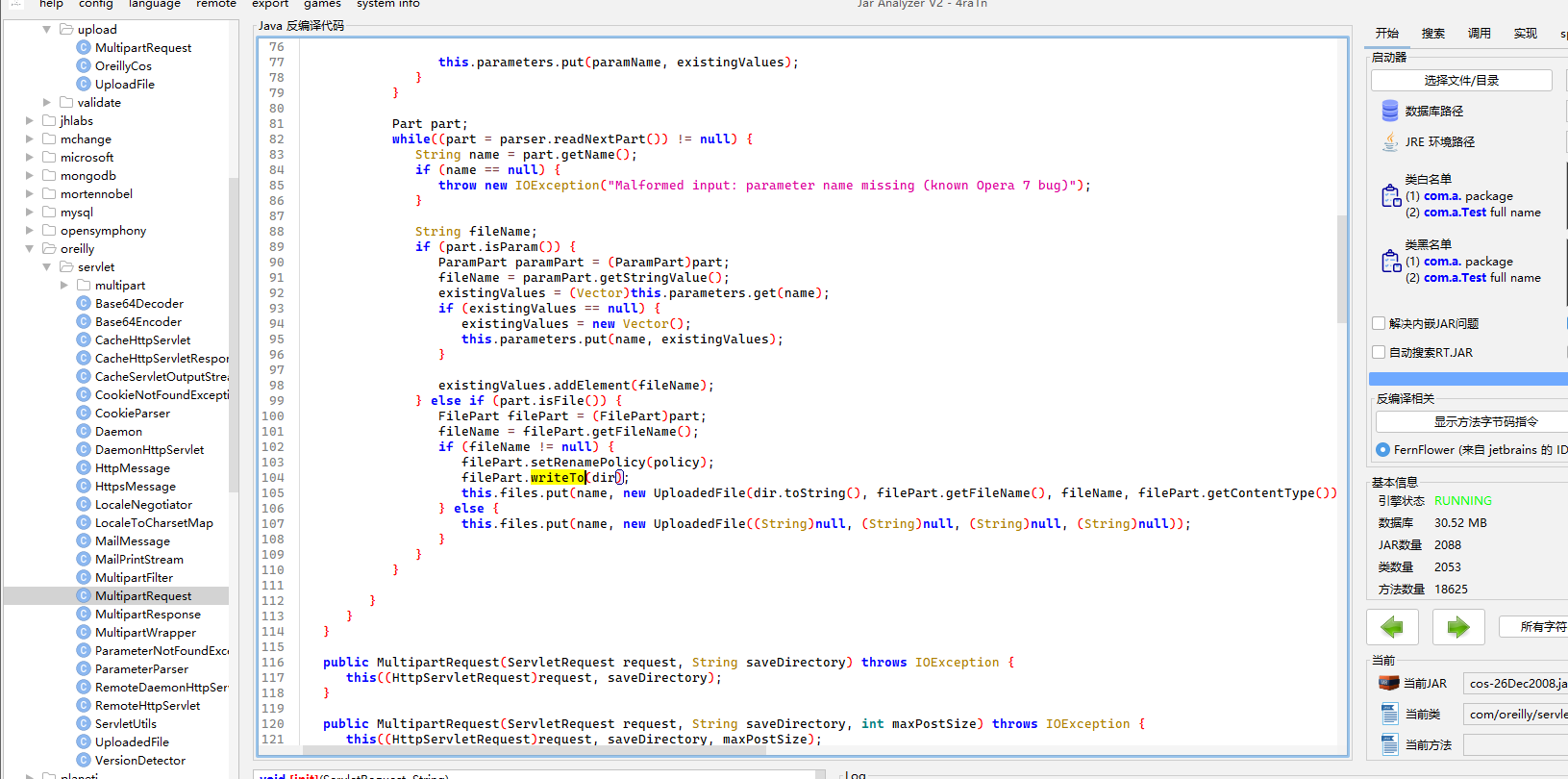The height and width of the screenshot is (779, 1568).
Task: Switch to the 开始 tab
Action: [1386, 33]
